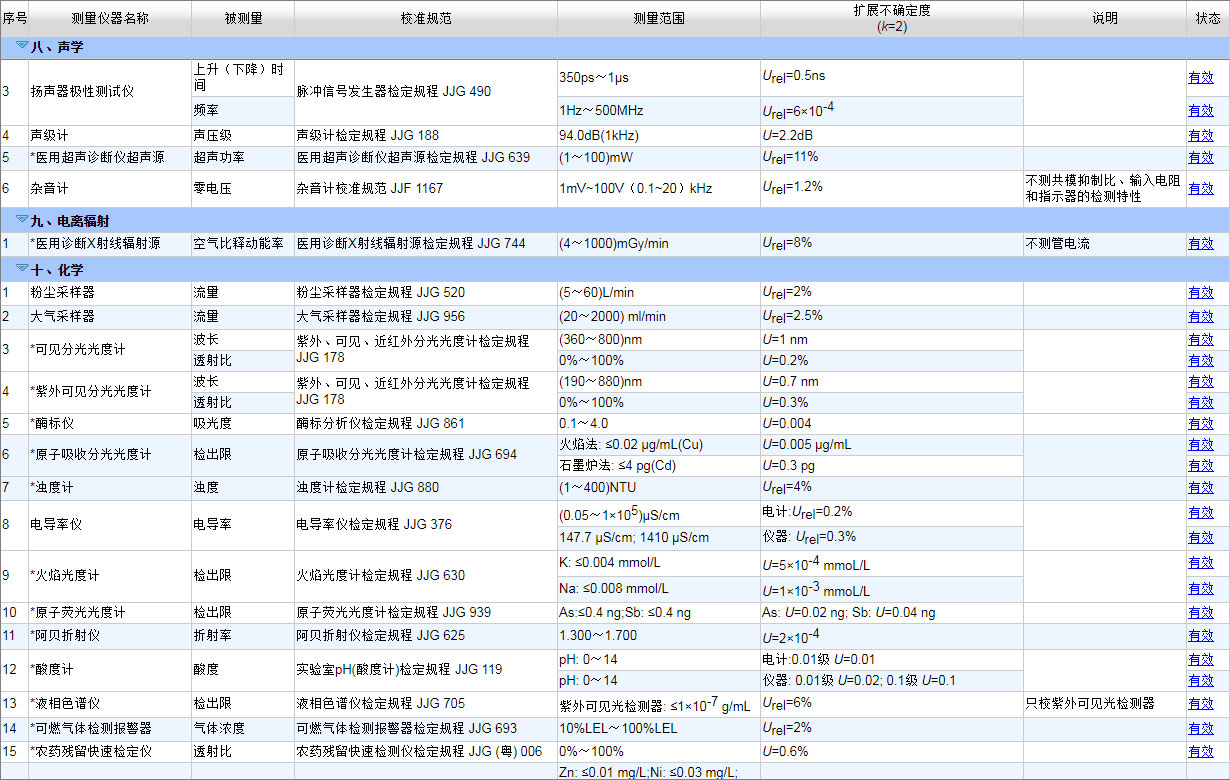
Task: Select the 电导率仪检定规程 JJG 376 cell
Action: pos(425,525)
